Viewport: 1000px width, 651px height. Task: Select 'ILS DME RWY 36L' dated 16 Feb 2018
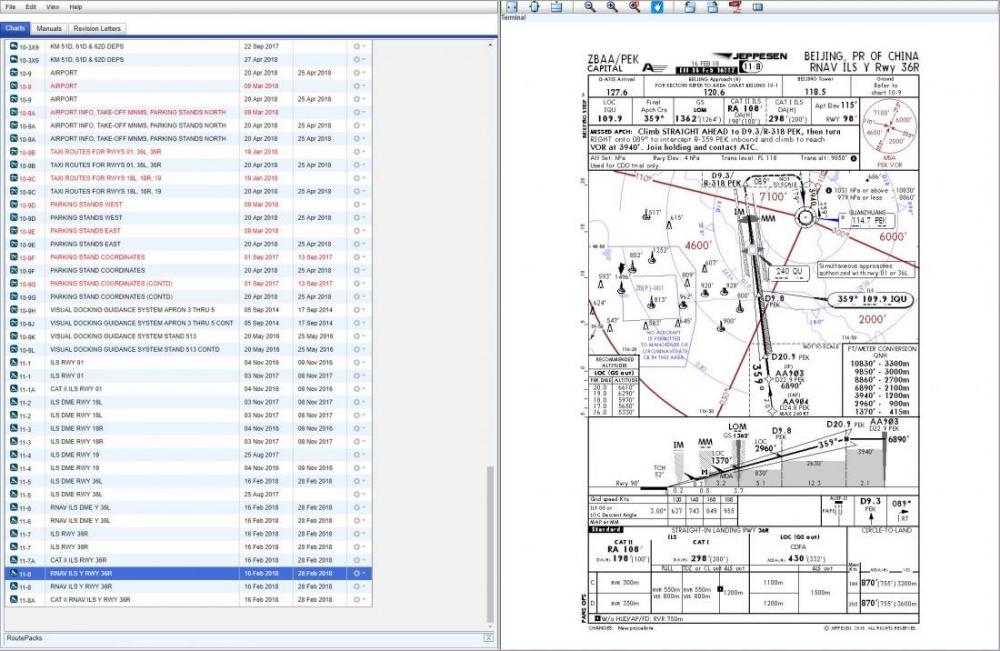[188, 481]
